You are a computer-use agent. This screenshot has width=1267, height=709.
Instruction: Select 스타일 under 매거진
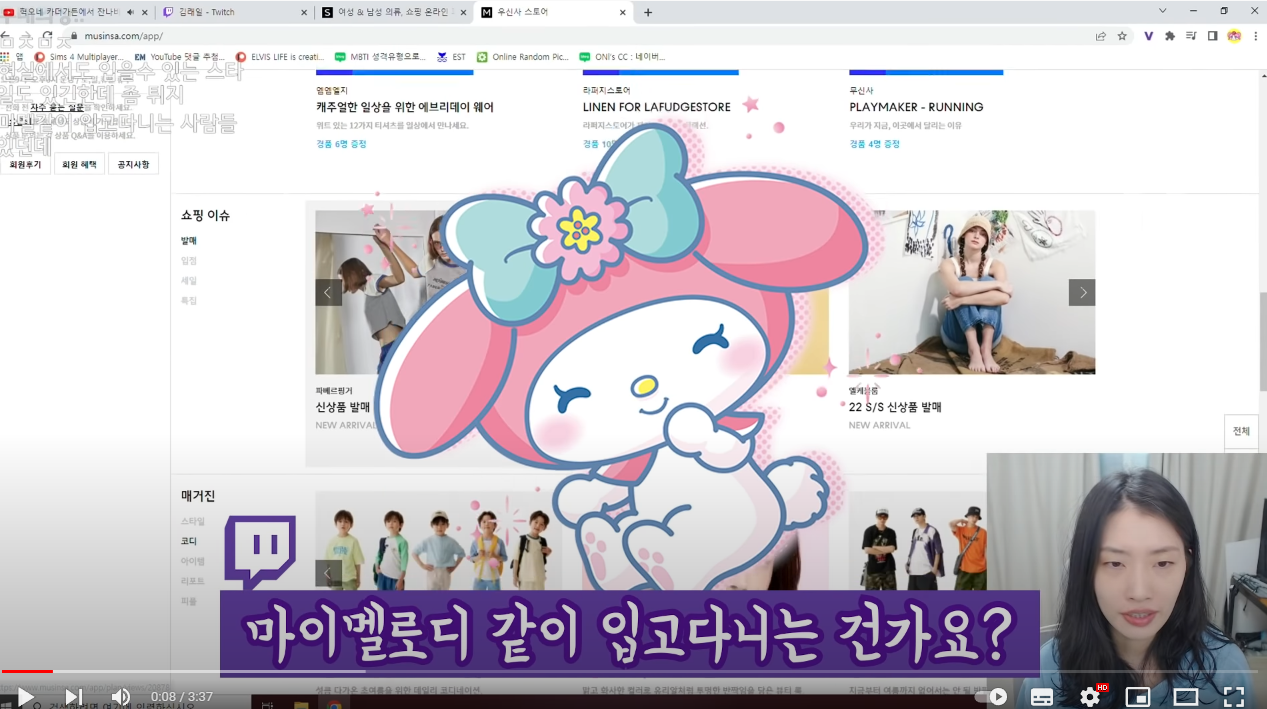click(193, 521)
